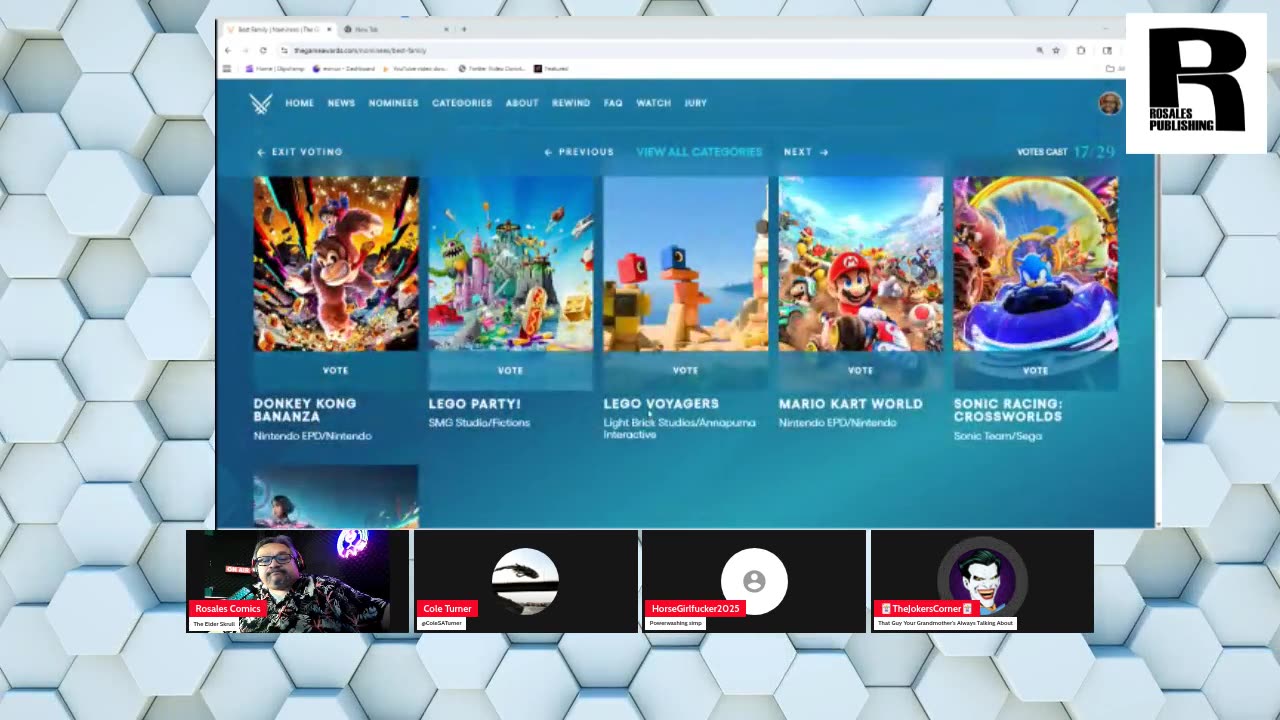The height and width of the screenshot is (720, 1280).
Task: Click the browser back arrow
Action: click(228, 50)
